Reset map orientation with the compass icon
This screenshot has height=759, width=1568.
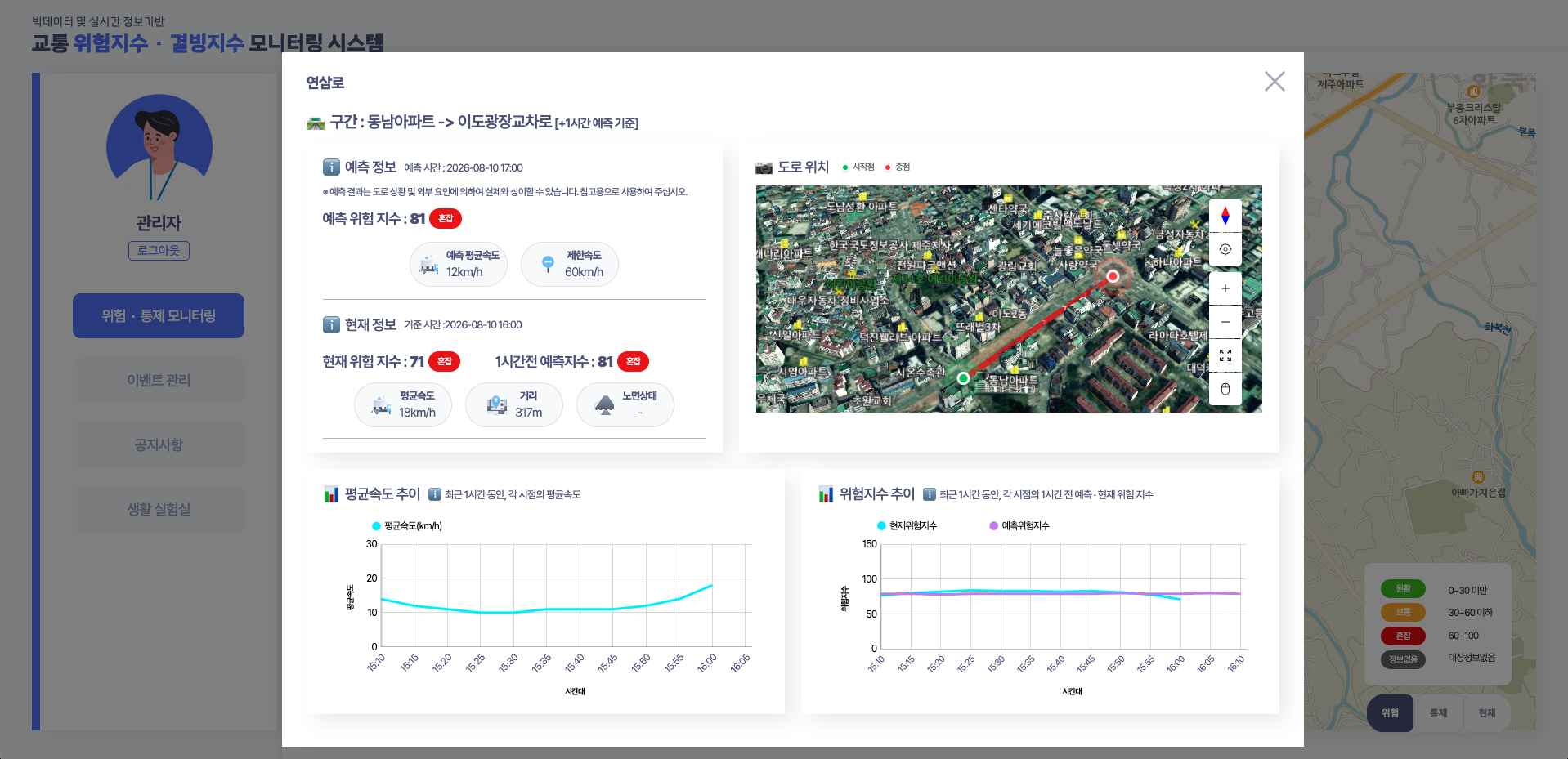(x=1225, y=216)
